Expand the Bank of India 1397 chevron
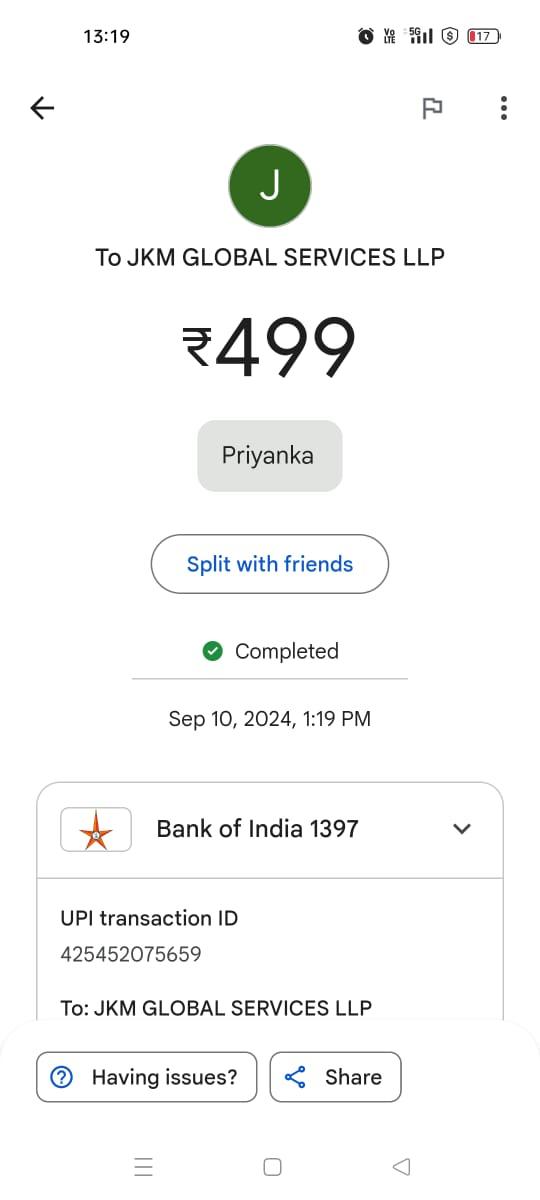Screen dimensions: 540x1200 pyautogui.click(x=462, y=829)
